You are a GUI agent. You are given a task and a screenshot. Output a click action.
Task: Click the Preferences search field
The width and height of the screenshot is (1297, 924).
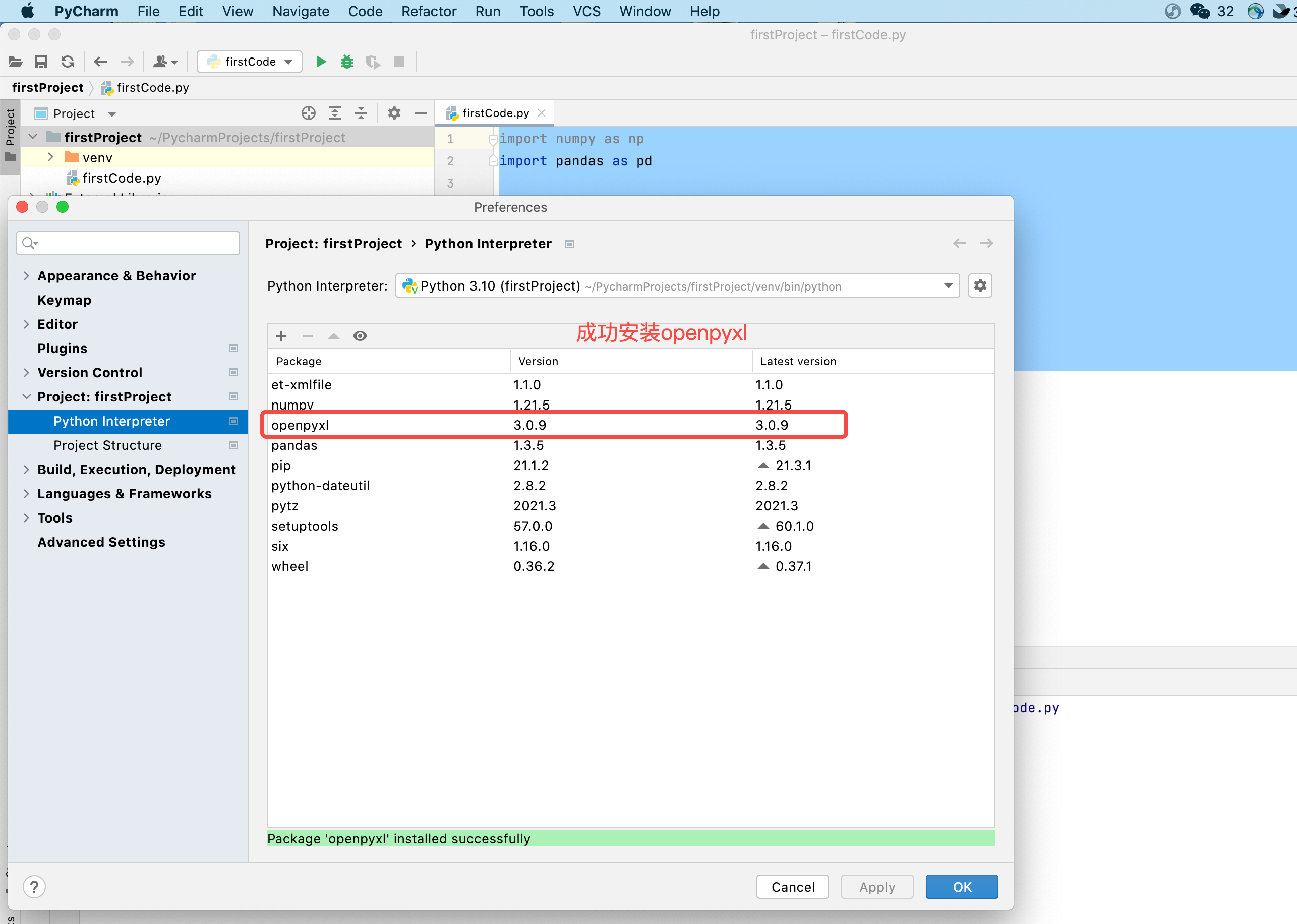128,243
